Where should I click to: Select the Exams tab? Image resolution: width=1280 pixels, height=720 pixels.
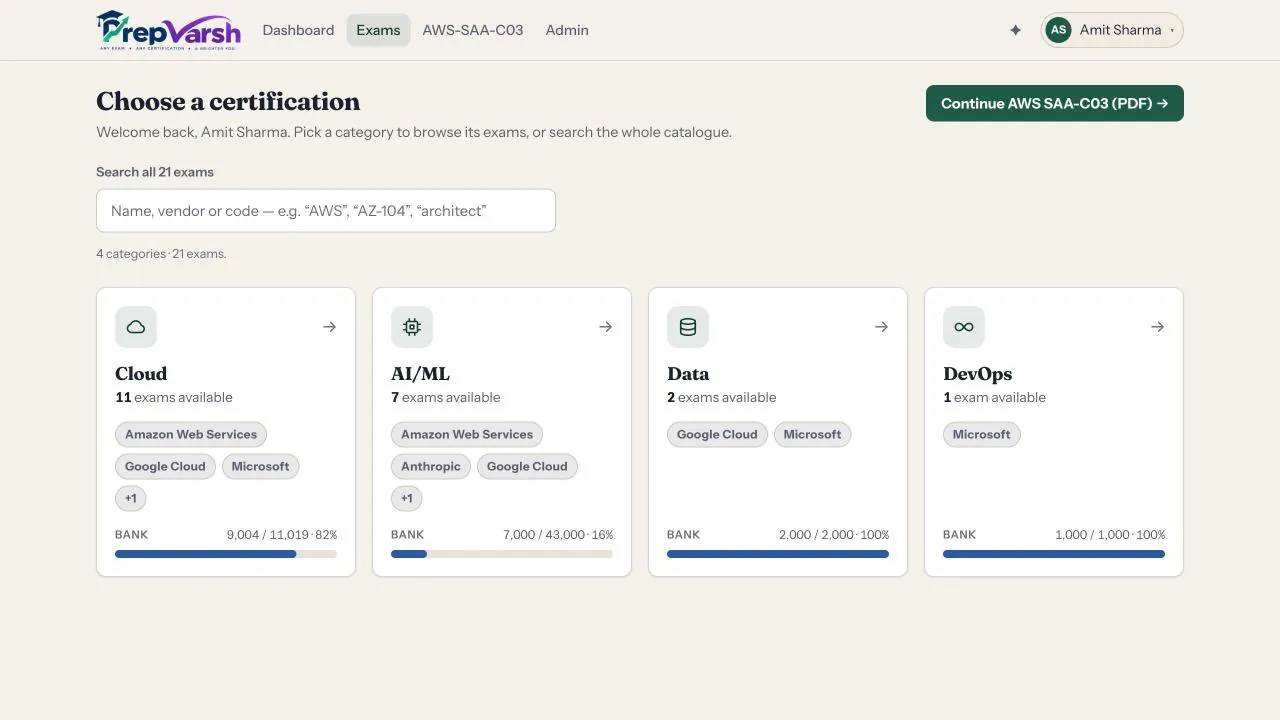click(x=378, y=30)
